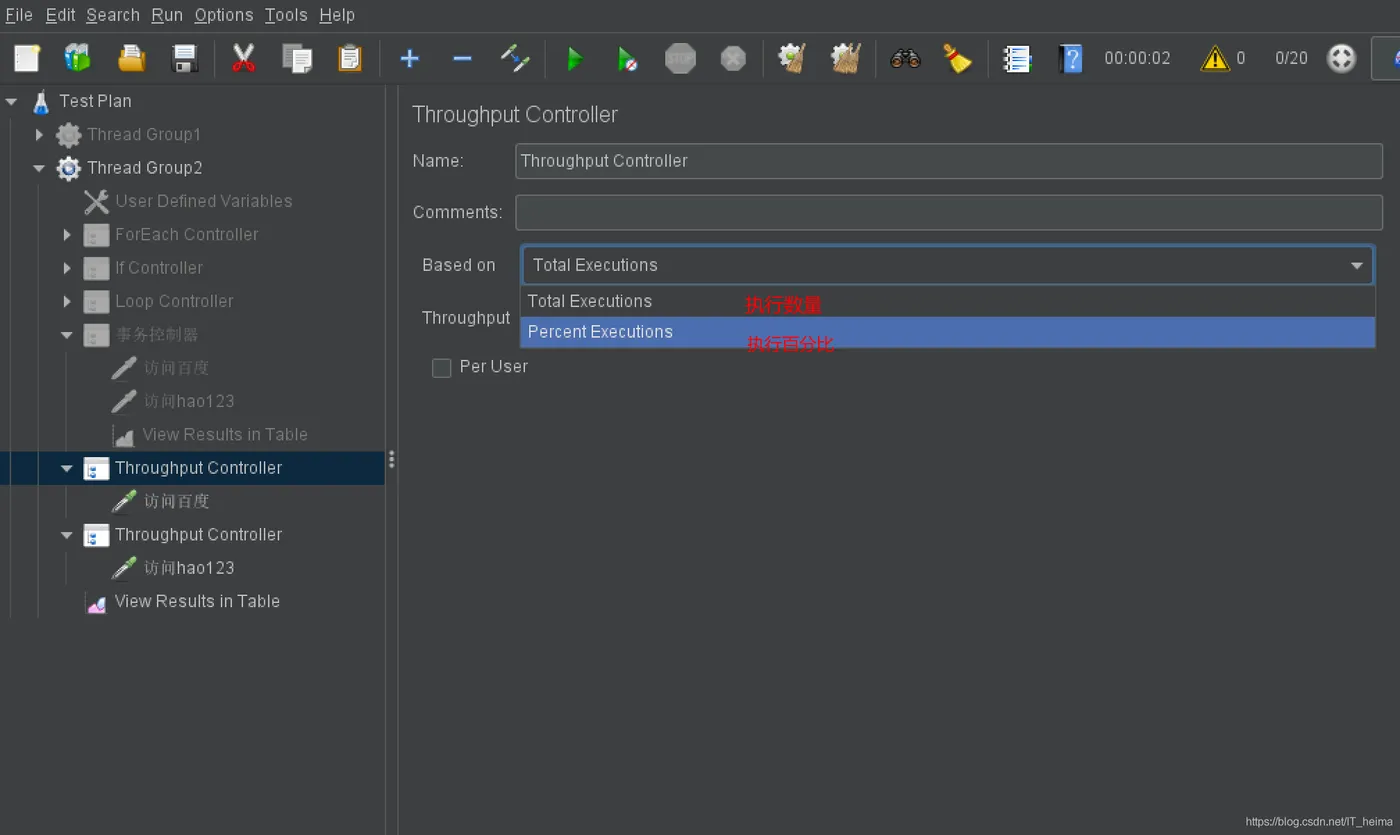Image resolution: width=1400 pixels, height=835 pixels.
Task: Click the green Start run button
Action: (x=574, y=59)
